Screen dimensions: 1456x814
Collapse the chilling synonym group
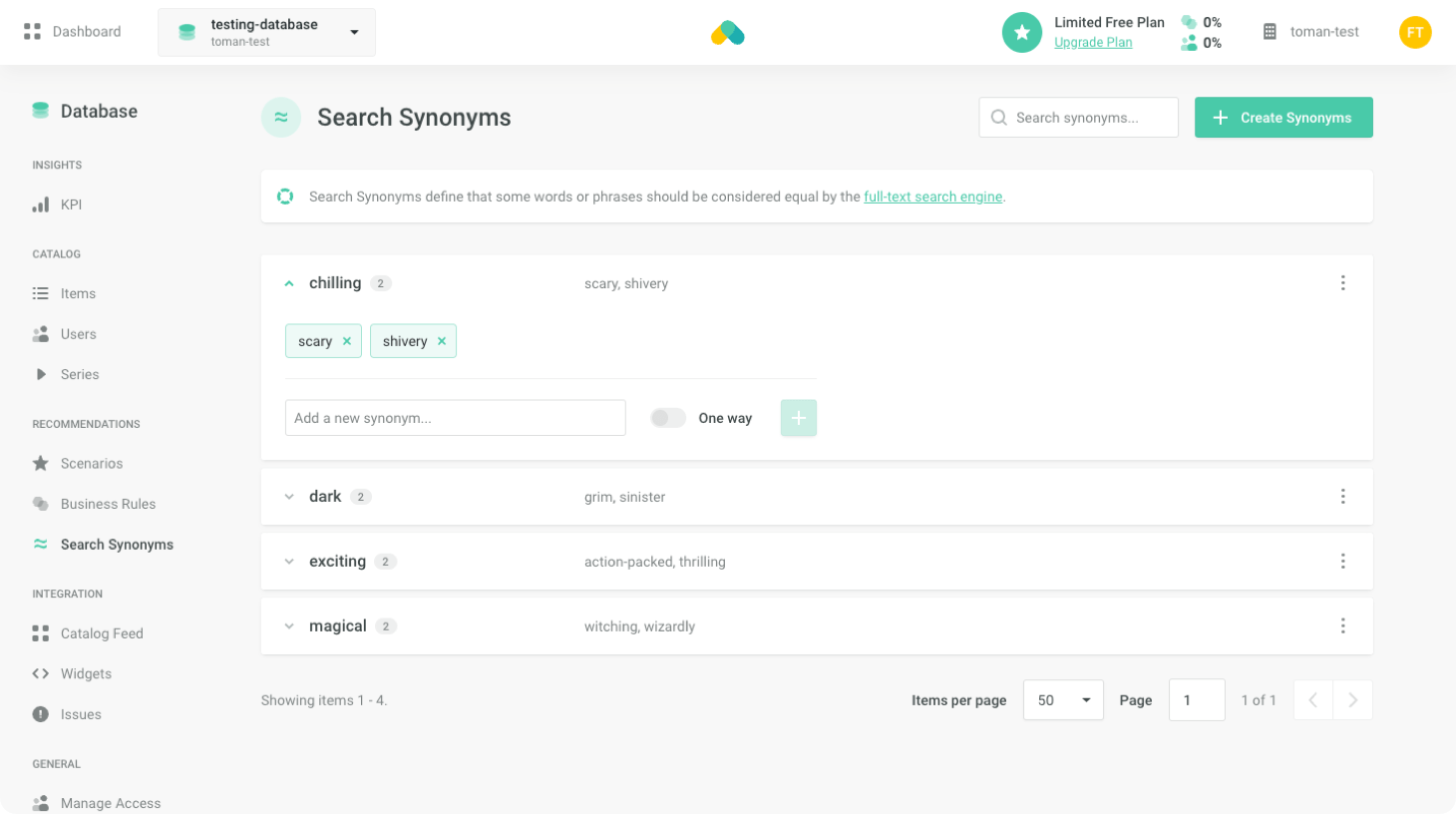click(x=289, y=283)
